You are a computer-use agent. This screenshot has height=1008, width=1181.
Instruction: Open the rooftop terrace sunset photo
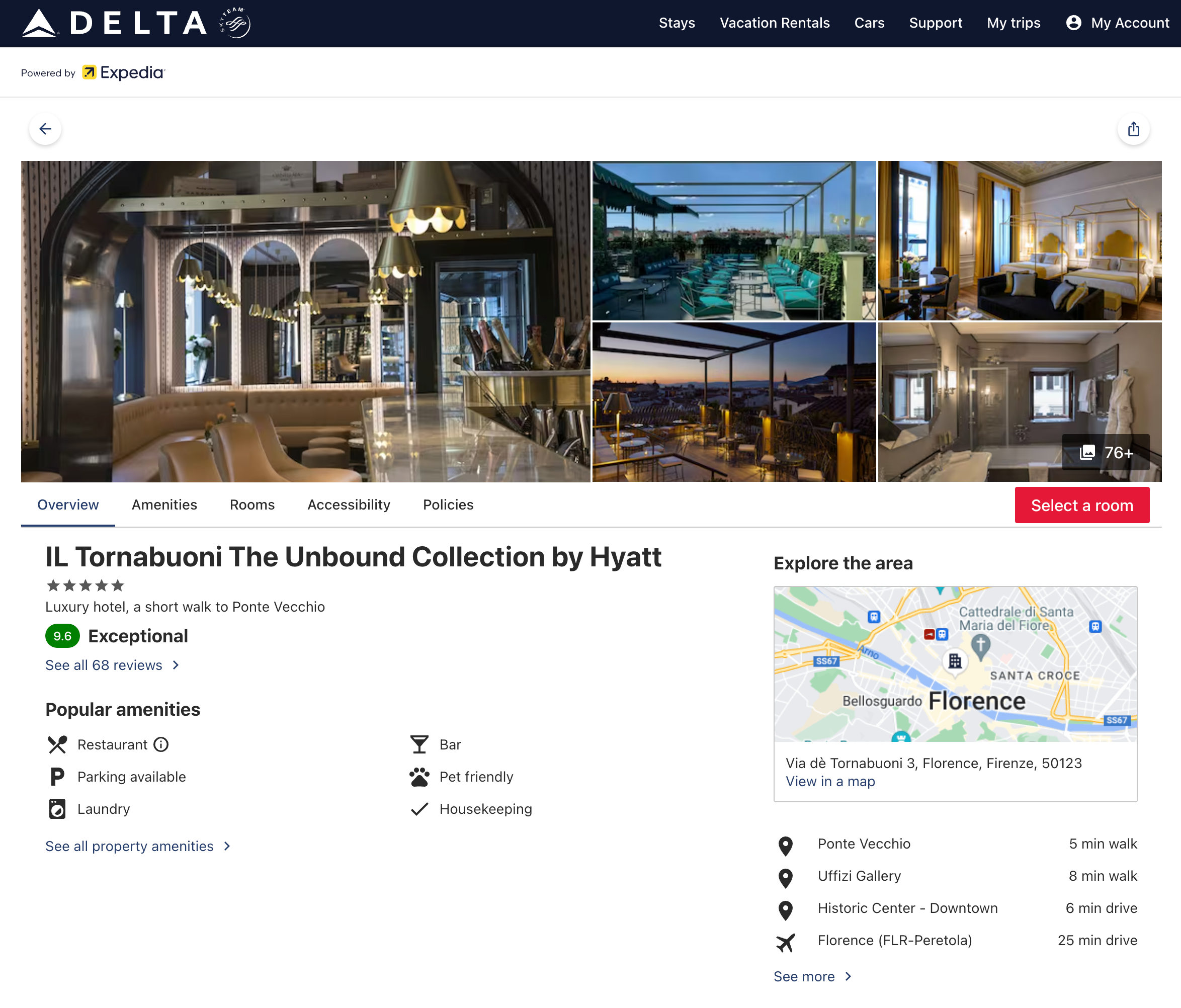pos(733,402)
